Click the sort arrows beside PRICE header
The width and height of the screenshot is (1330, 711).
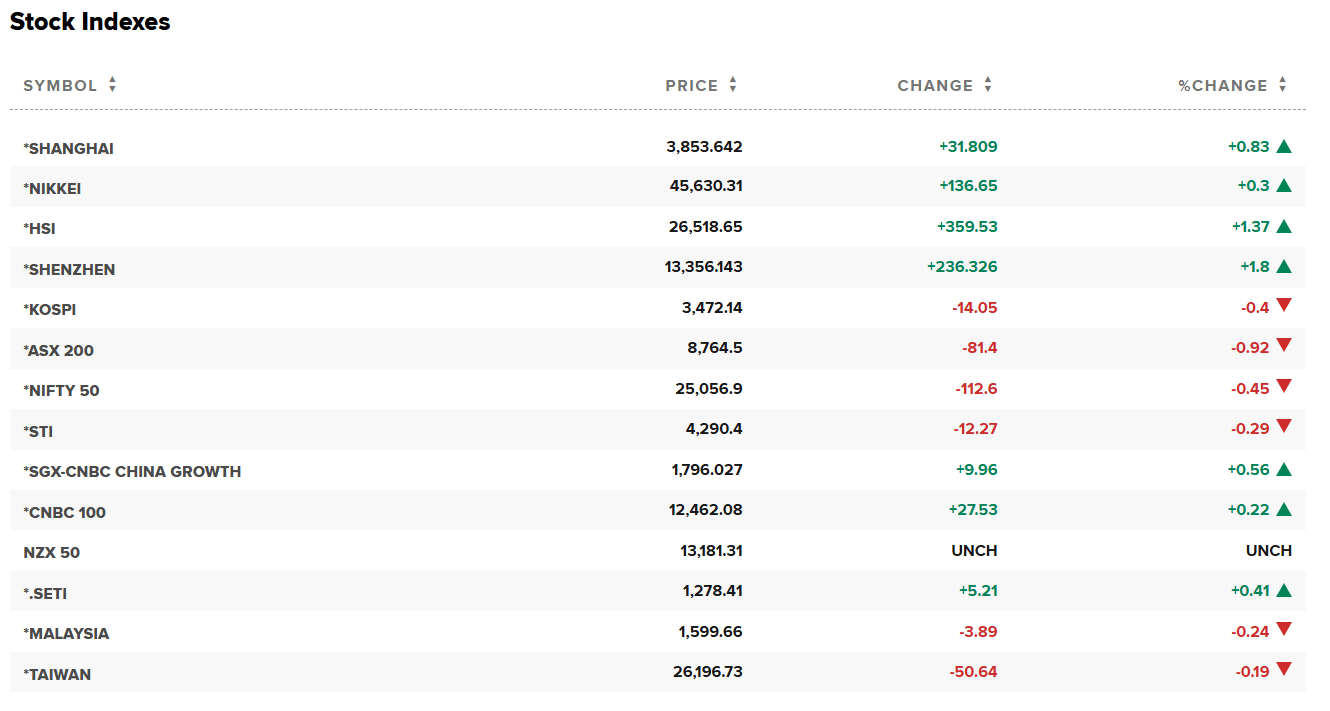[733, 85]
